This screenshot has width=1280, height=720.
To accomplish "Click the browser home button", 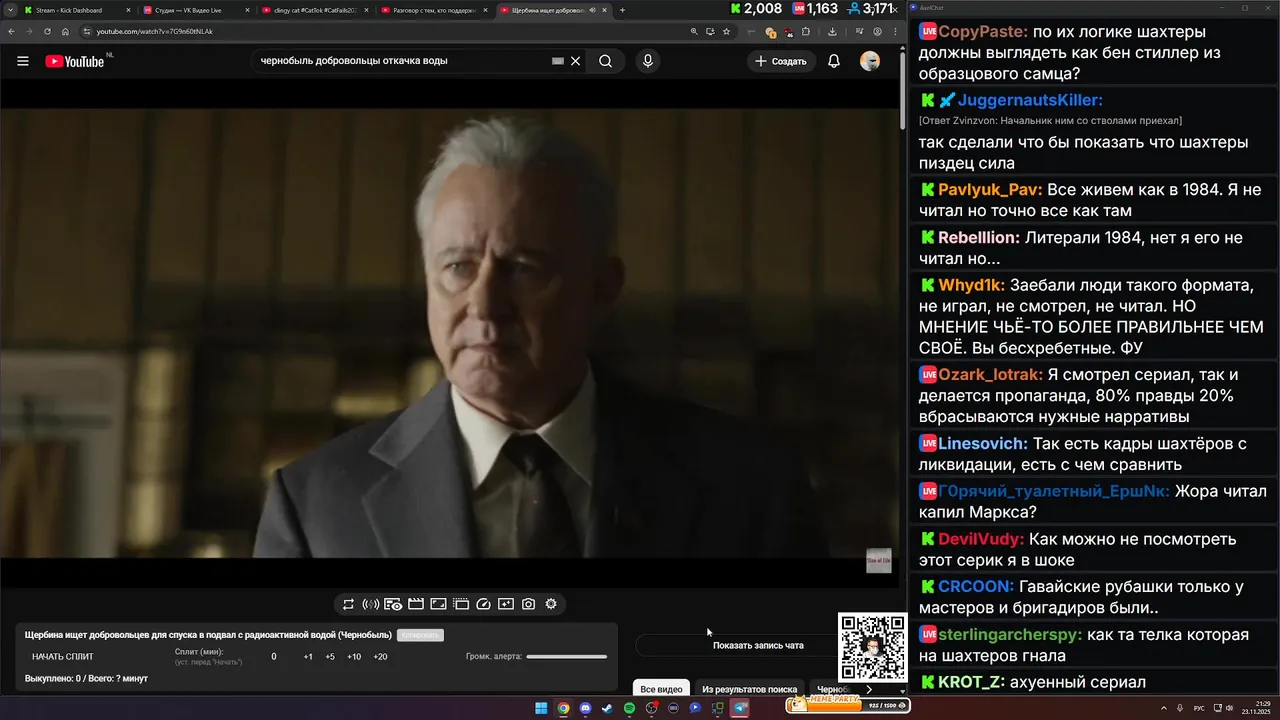I will coord(65,31).
